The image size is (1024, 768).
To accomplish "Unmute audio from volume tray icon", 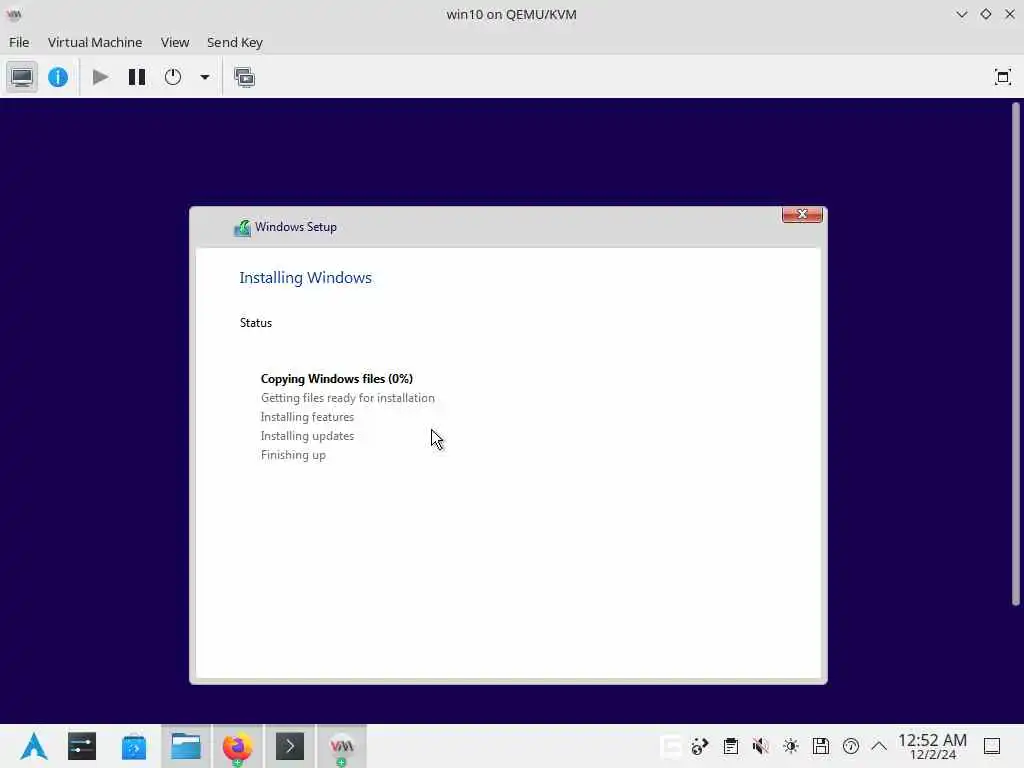I will [x=760, y=746].
